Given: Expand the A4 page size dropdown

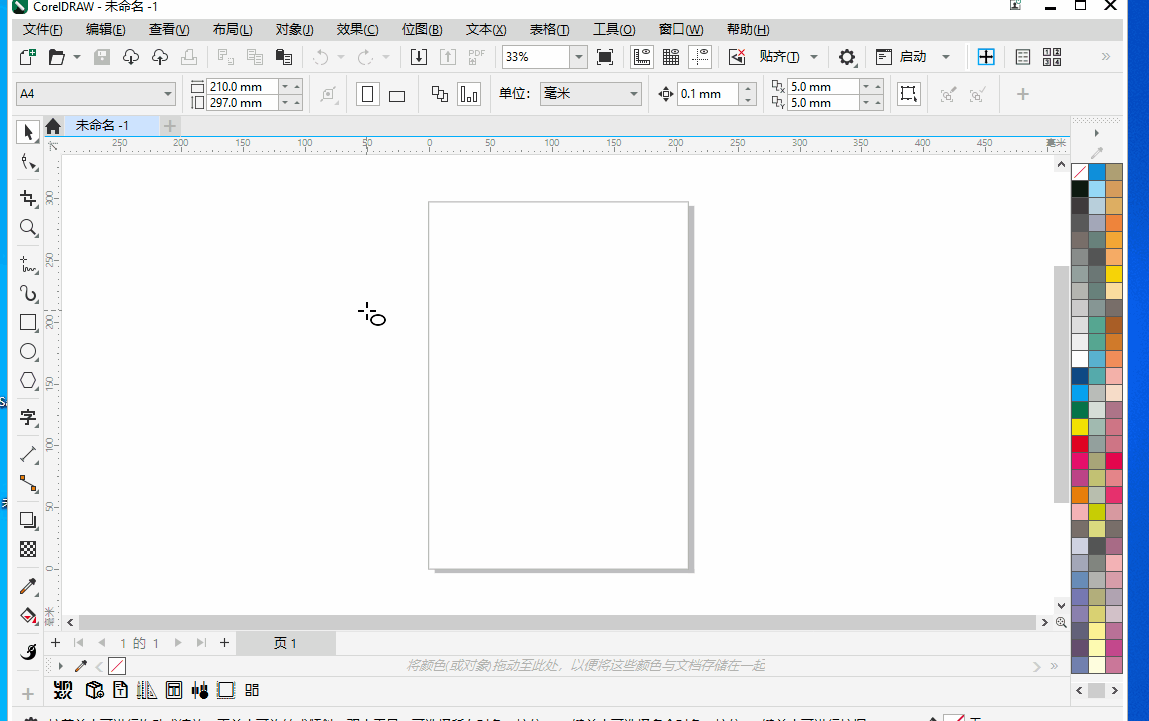Looking at the screenshot, I should point(168,94).
